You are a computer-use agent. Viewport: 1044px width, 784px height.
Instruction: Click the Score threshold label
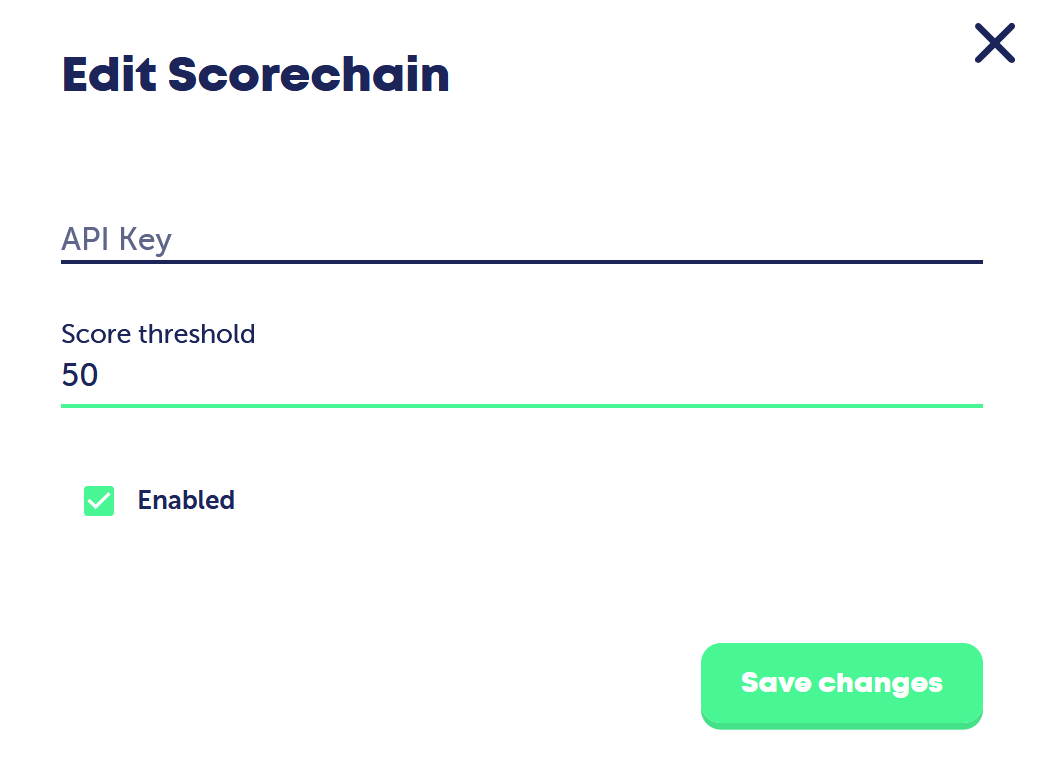[158, 334]
